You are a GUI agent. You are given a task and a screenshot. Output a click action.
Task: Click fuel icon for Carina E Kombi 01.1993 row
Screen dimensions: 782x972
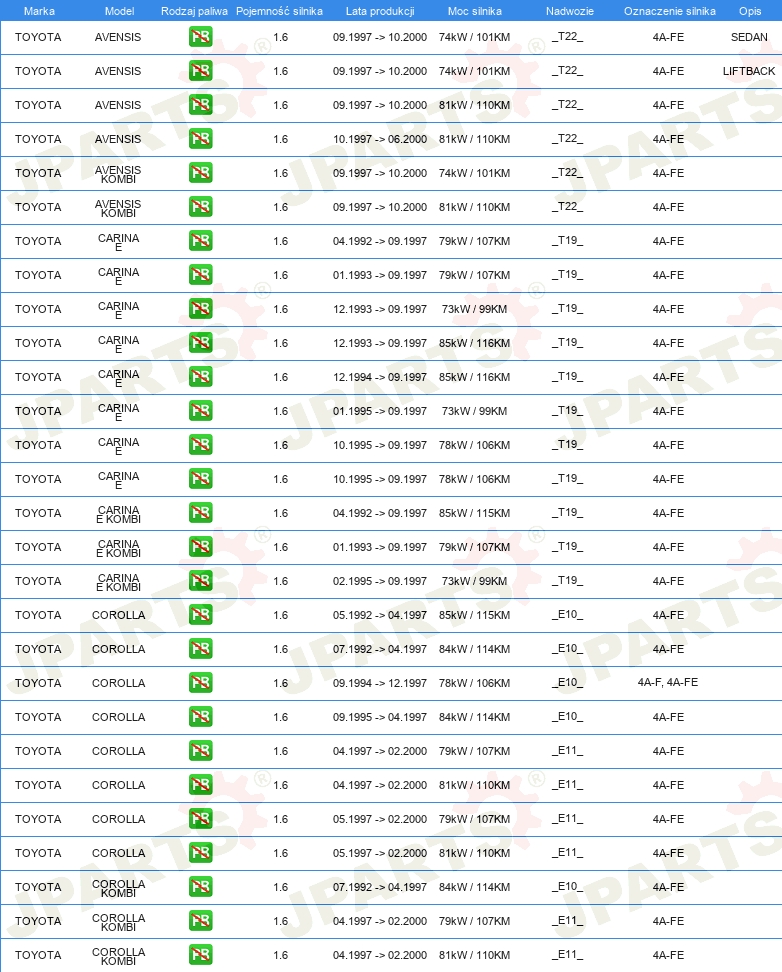(200, 547)
